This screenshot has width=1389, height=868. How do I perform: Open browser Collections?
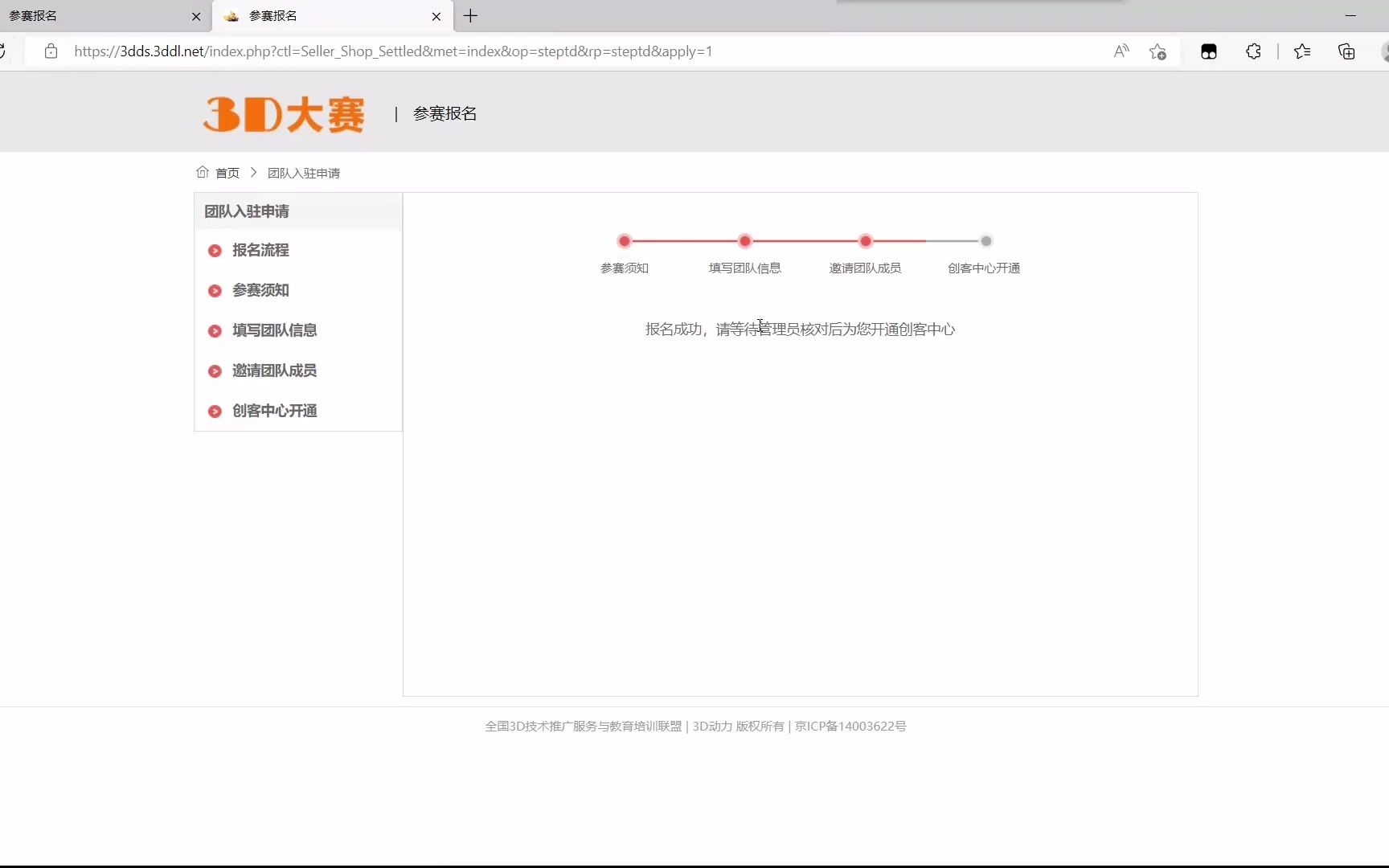pos(1346,51)
